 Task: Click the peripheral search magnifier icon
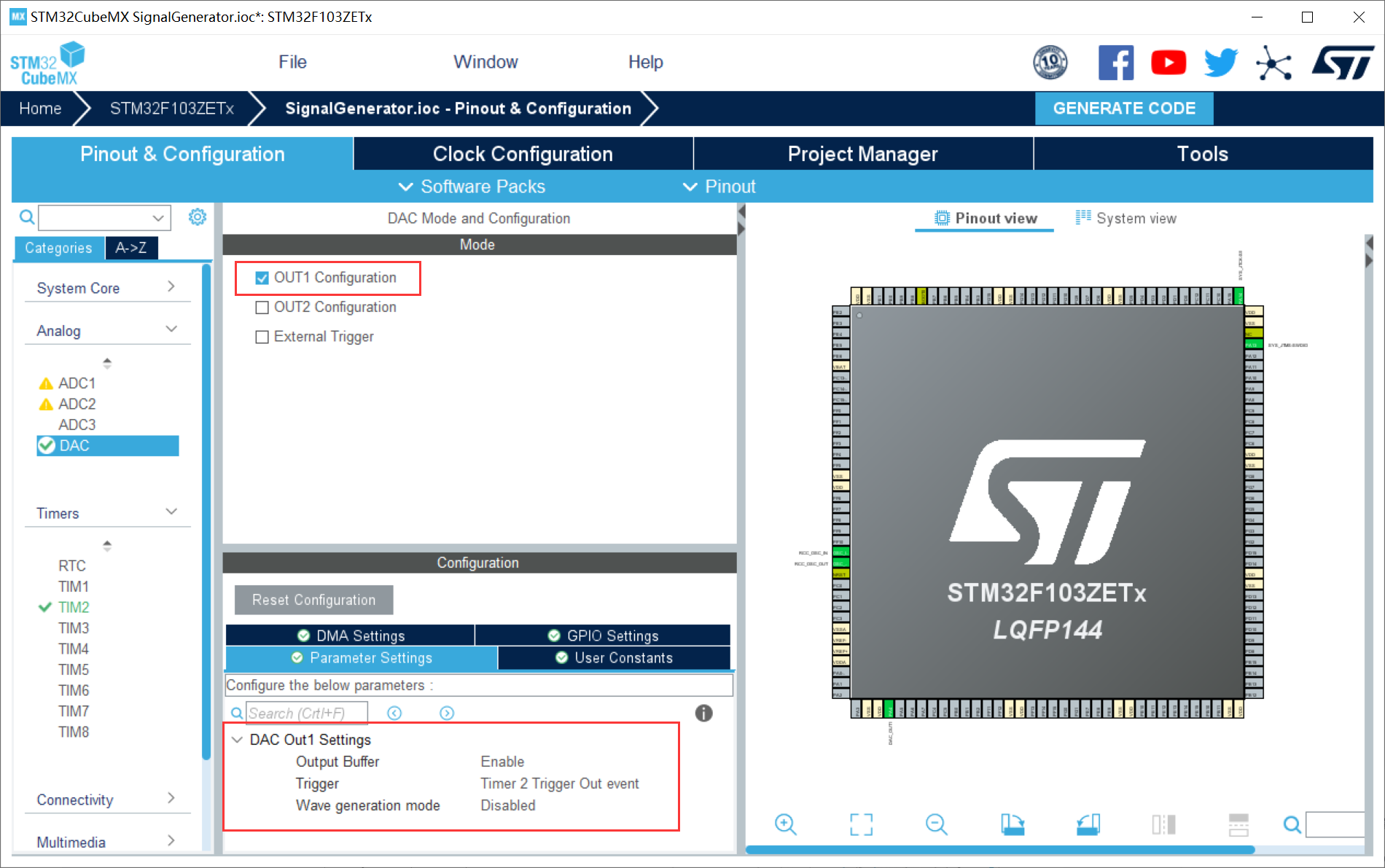pyautogui.click(x=27, y=217)
